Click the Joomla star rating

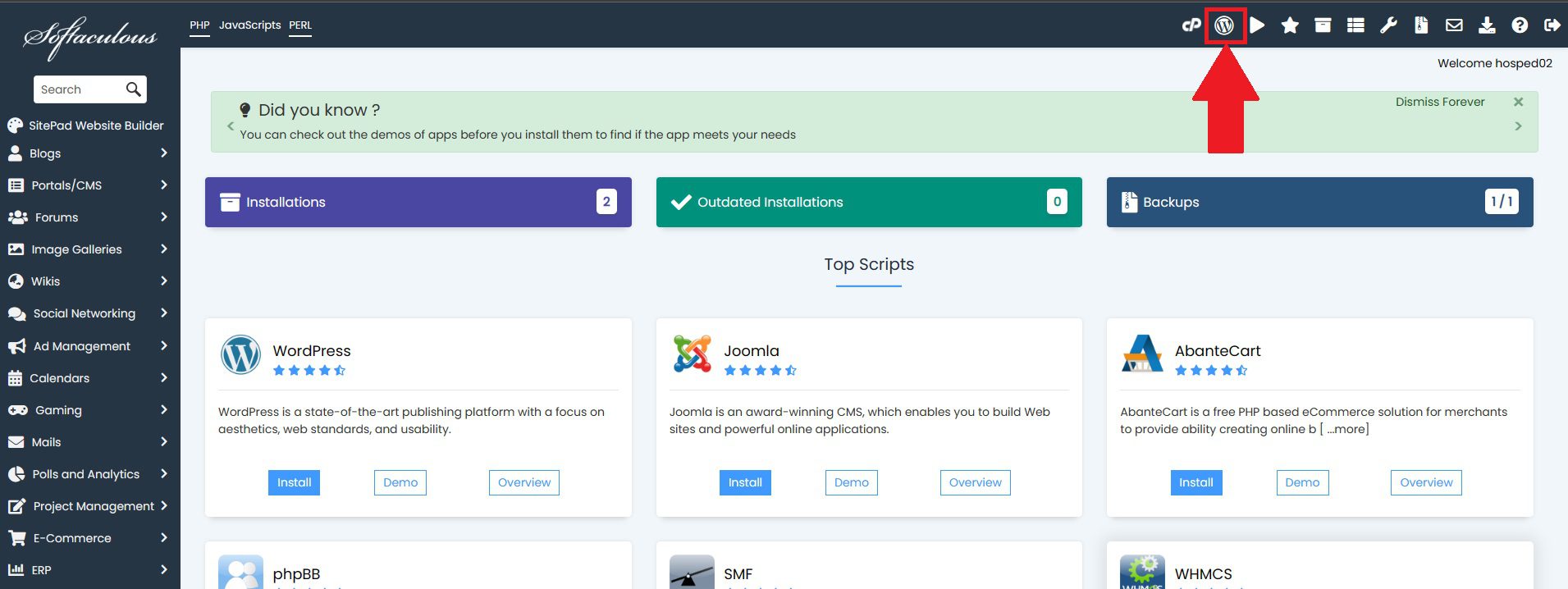[761, 370]
